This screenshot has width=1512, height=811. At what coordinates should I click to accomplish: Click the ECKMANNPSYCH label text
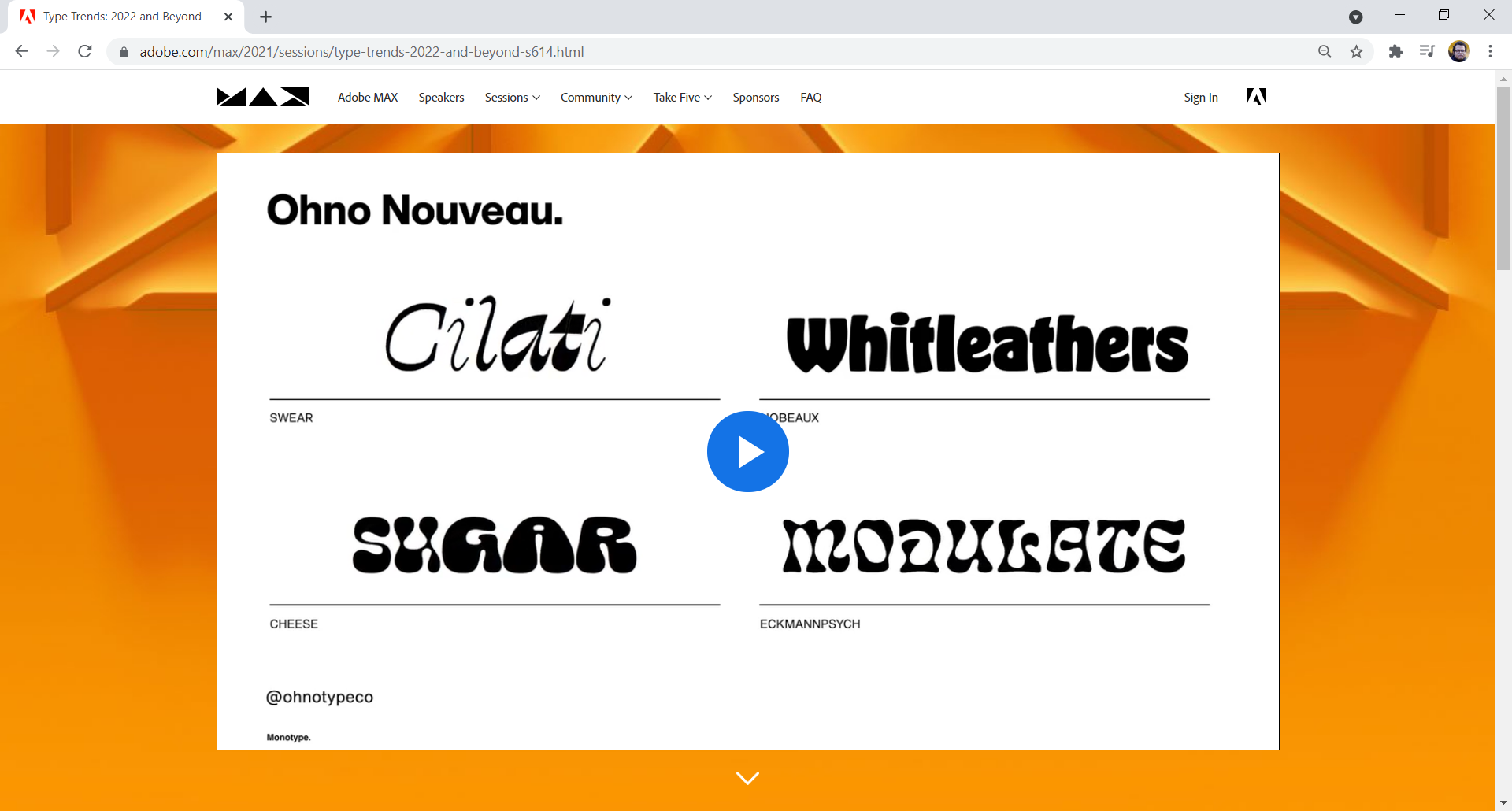810,624
